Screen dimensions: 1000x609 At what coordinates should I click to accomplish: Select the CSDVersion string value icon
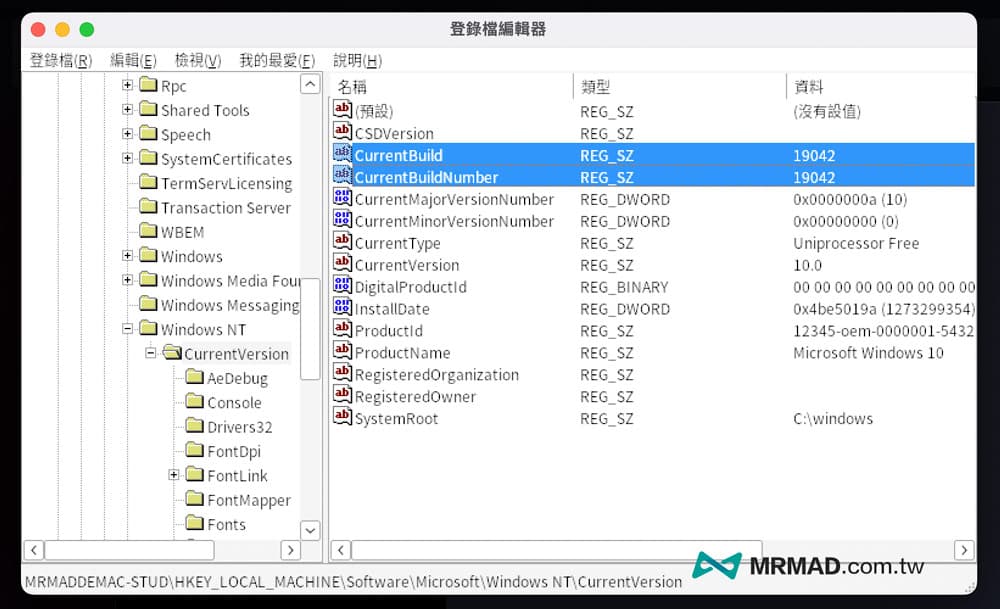pos(342,133)
